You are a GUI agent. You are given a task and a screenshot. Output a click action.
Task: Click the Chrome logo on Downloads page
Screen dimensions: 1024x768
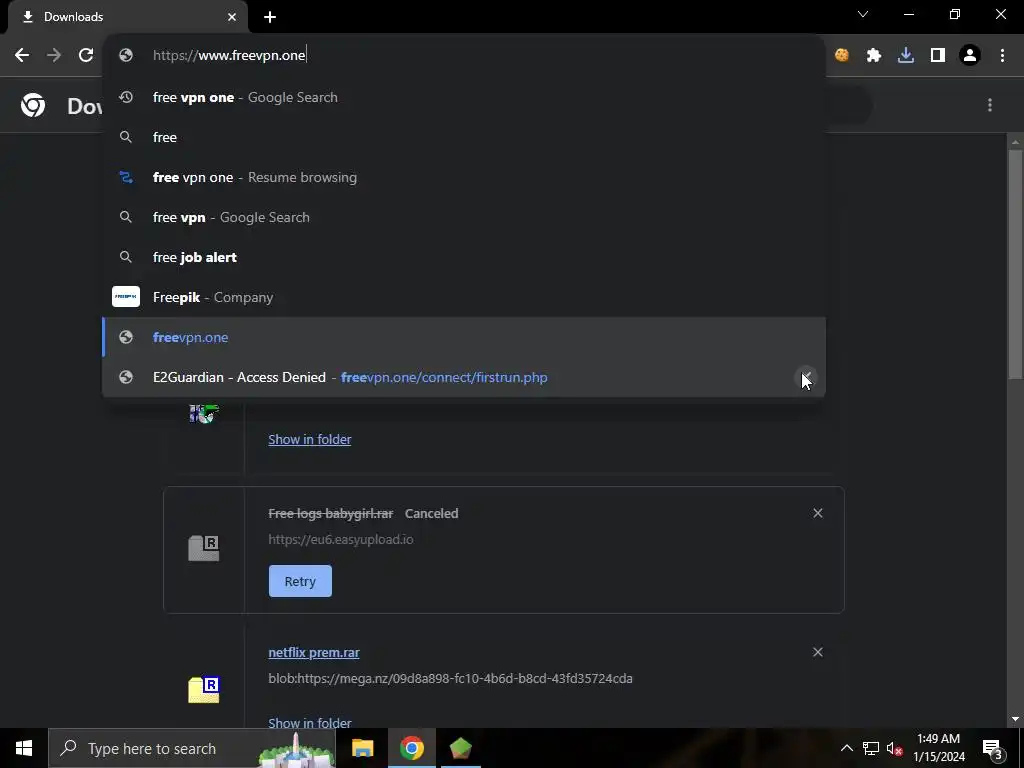tap(33, 105)
